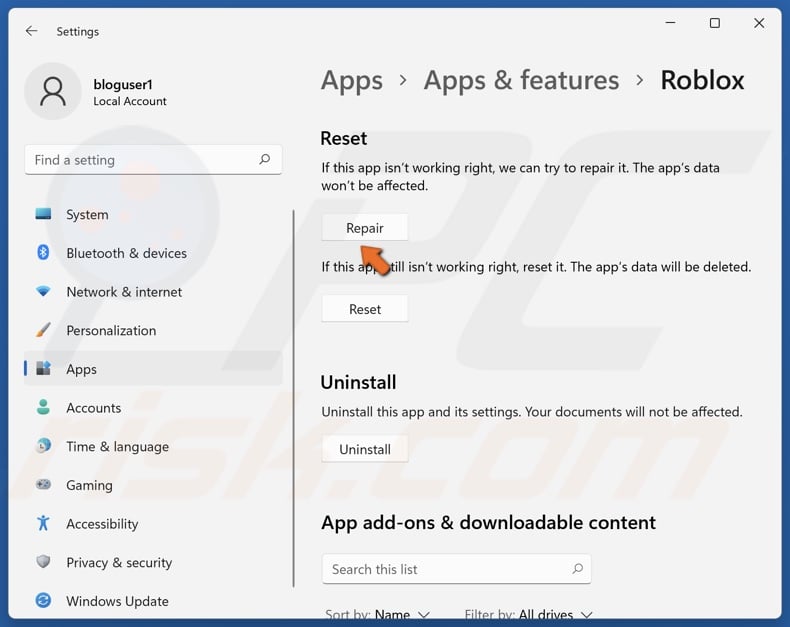Open System settings category
The width and height of the screenshot is (790, 627).
point(154,214)
